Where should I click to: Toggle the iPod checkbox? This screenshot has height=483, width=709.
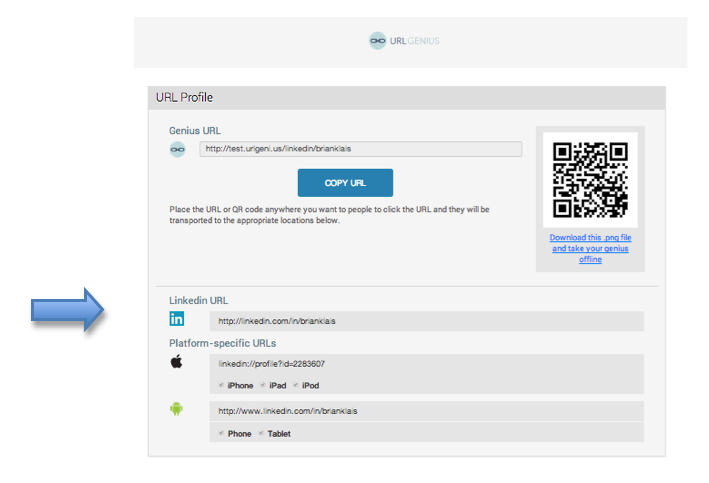coord(296,385)
